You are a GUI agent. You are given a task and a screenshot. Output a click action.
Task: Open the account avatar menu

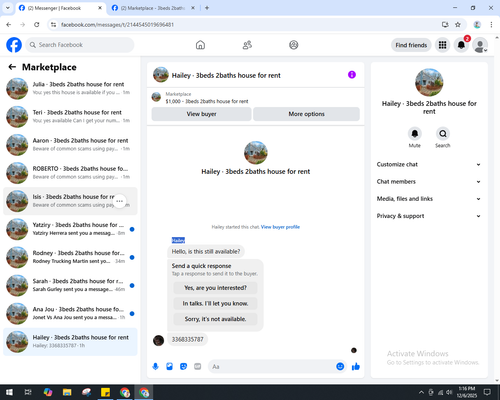(x=480, y=45)
